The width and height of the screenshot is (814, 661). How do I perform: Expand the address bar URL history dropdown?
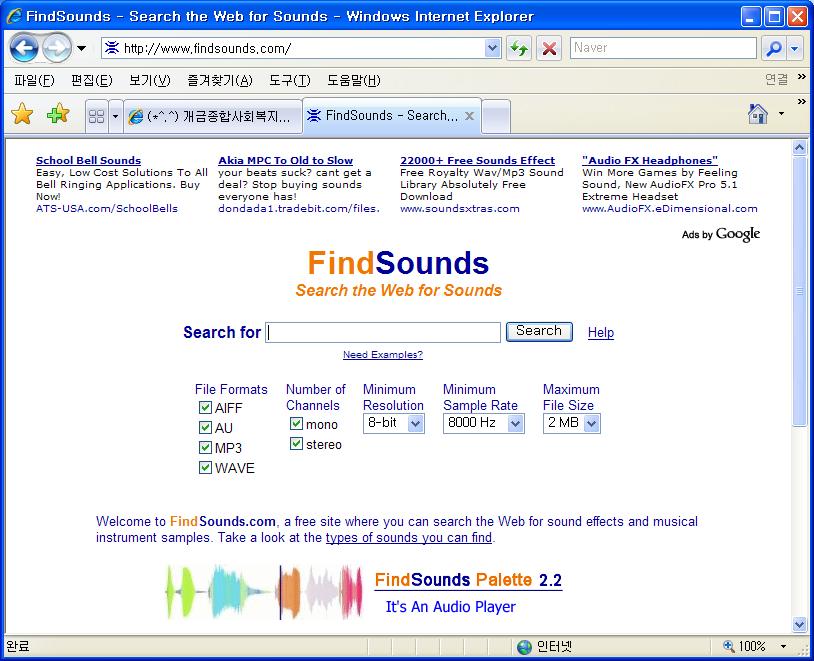tap(492, 48)
